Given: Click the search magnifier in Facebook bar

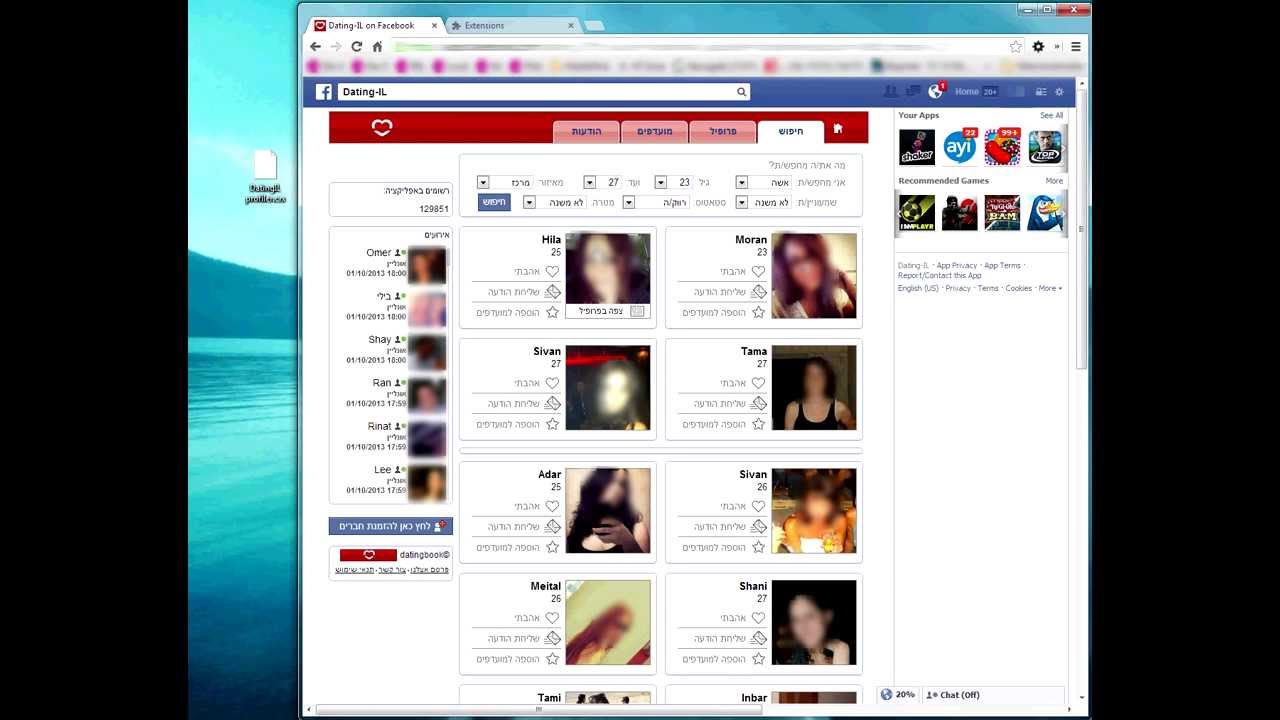Looking at the screenshot, I should pyautogui.click(x=741, y=92).
